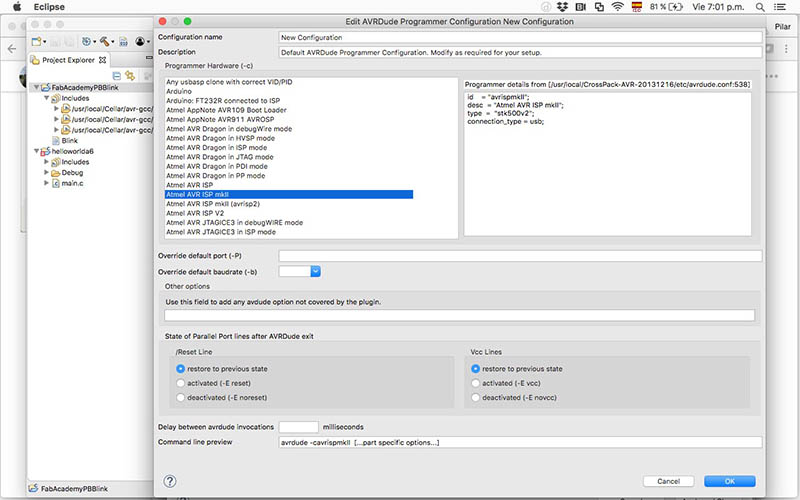800x500 pixels.
Task: Open Notification Center list icon
Action: [780, 7]
